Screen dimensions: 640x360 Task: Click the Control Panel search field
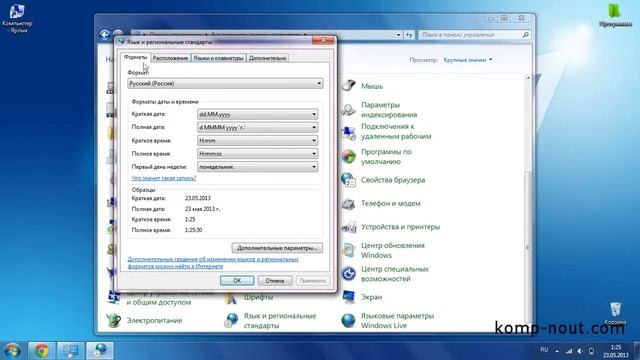(469, 35)
